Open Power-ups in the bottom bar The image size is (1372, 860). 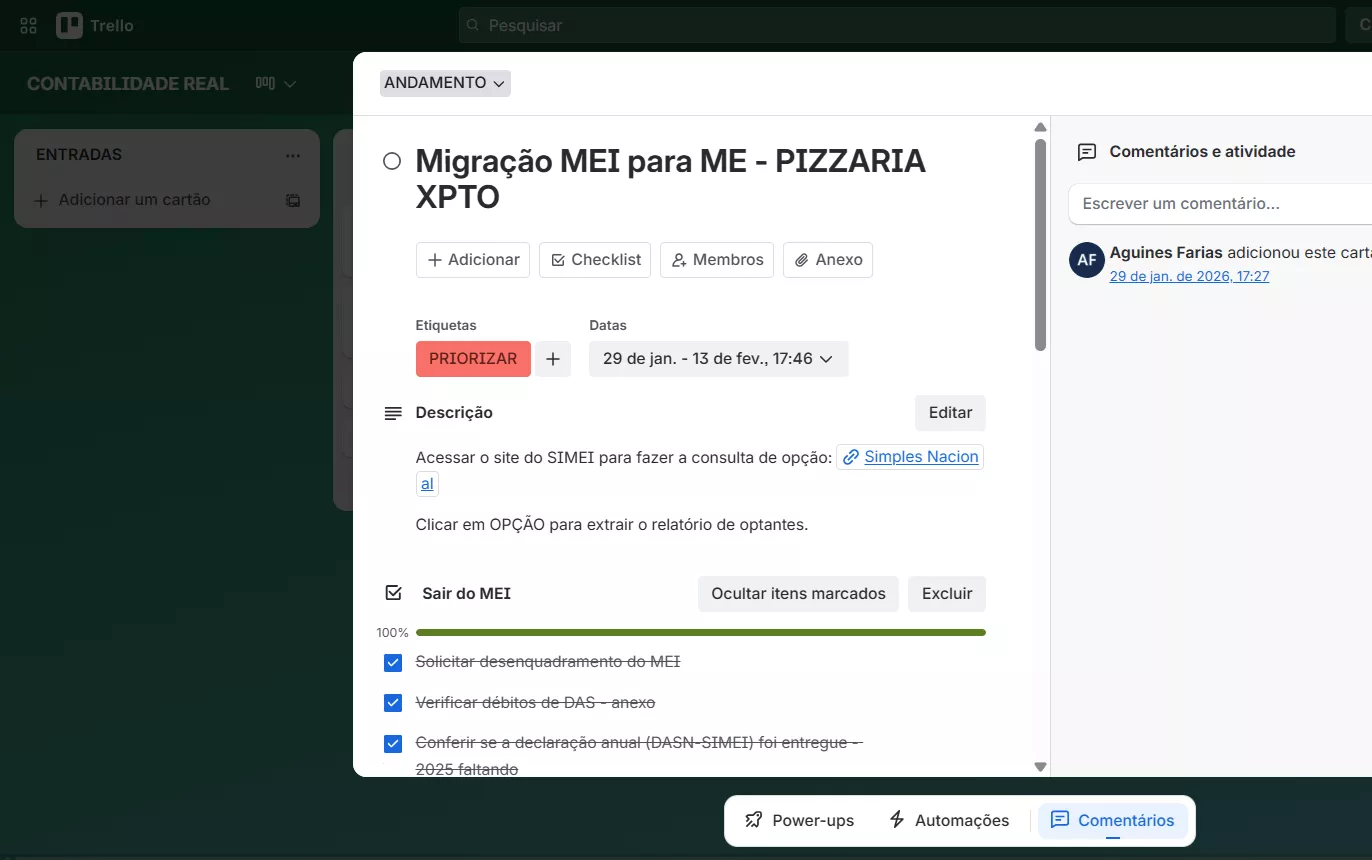pos(799,821)
